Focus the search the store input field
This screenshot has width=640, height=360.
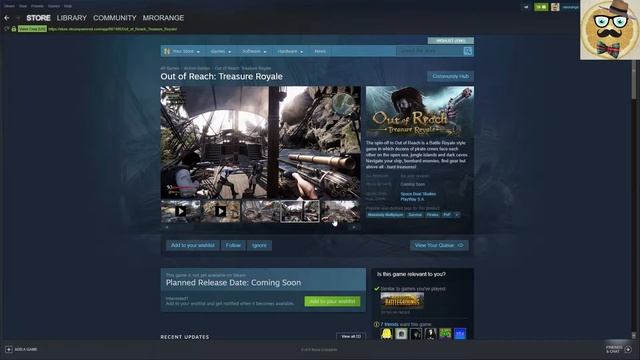coord(429,51)
